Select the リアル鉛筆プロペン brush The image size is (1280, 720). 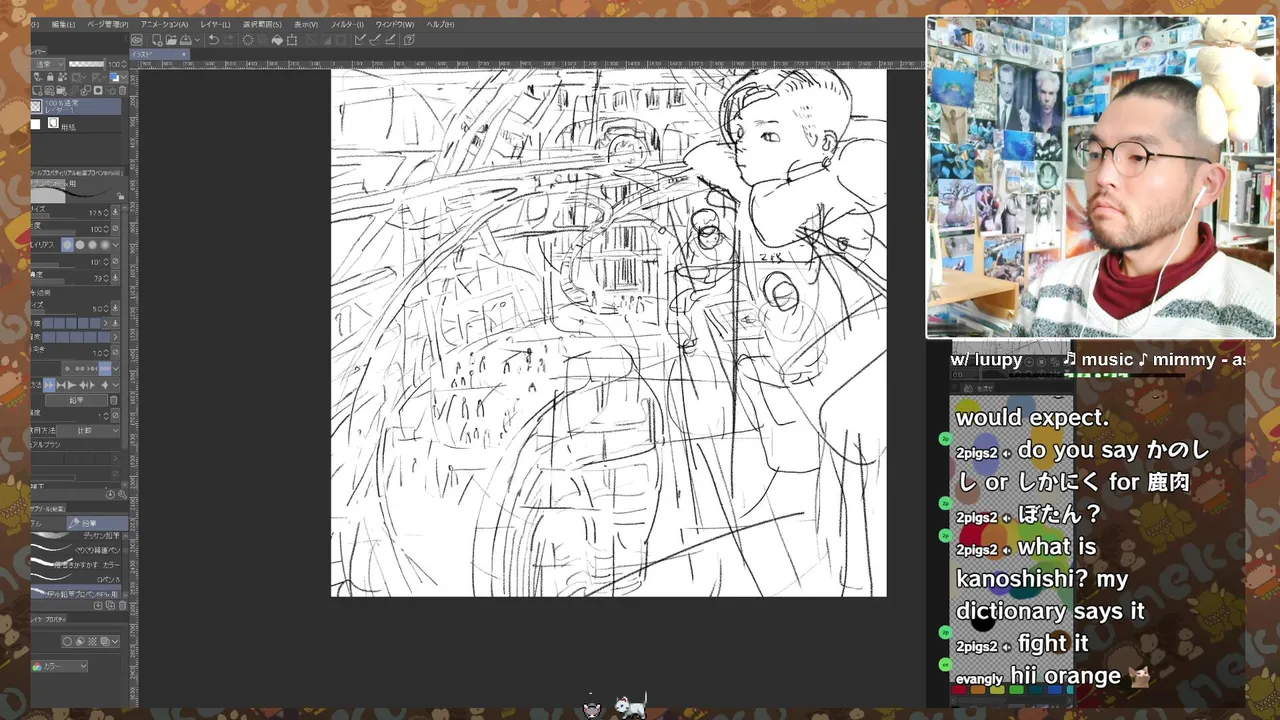76,592
